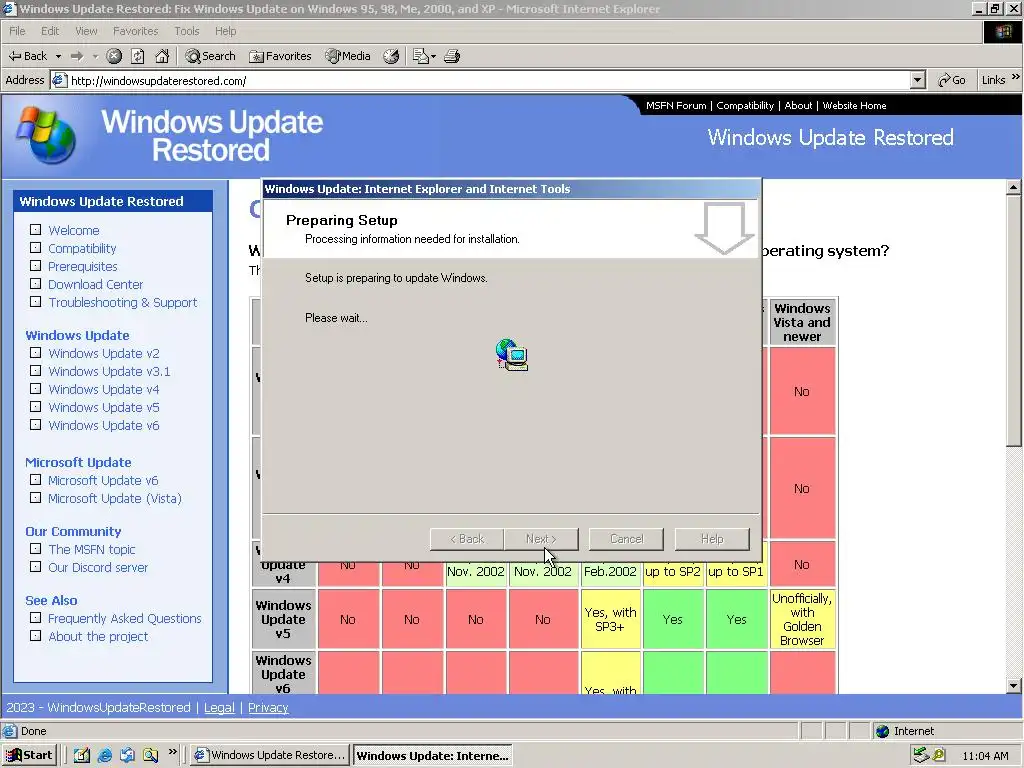Open the Media pane from toolbar
Screen dimensions: 1024x768
[348, 56]
